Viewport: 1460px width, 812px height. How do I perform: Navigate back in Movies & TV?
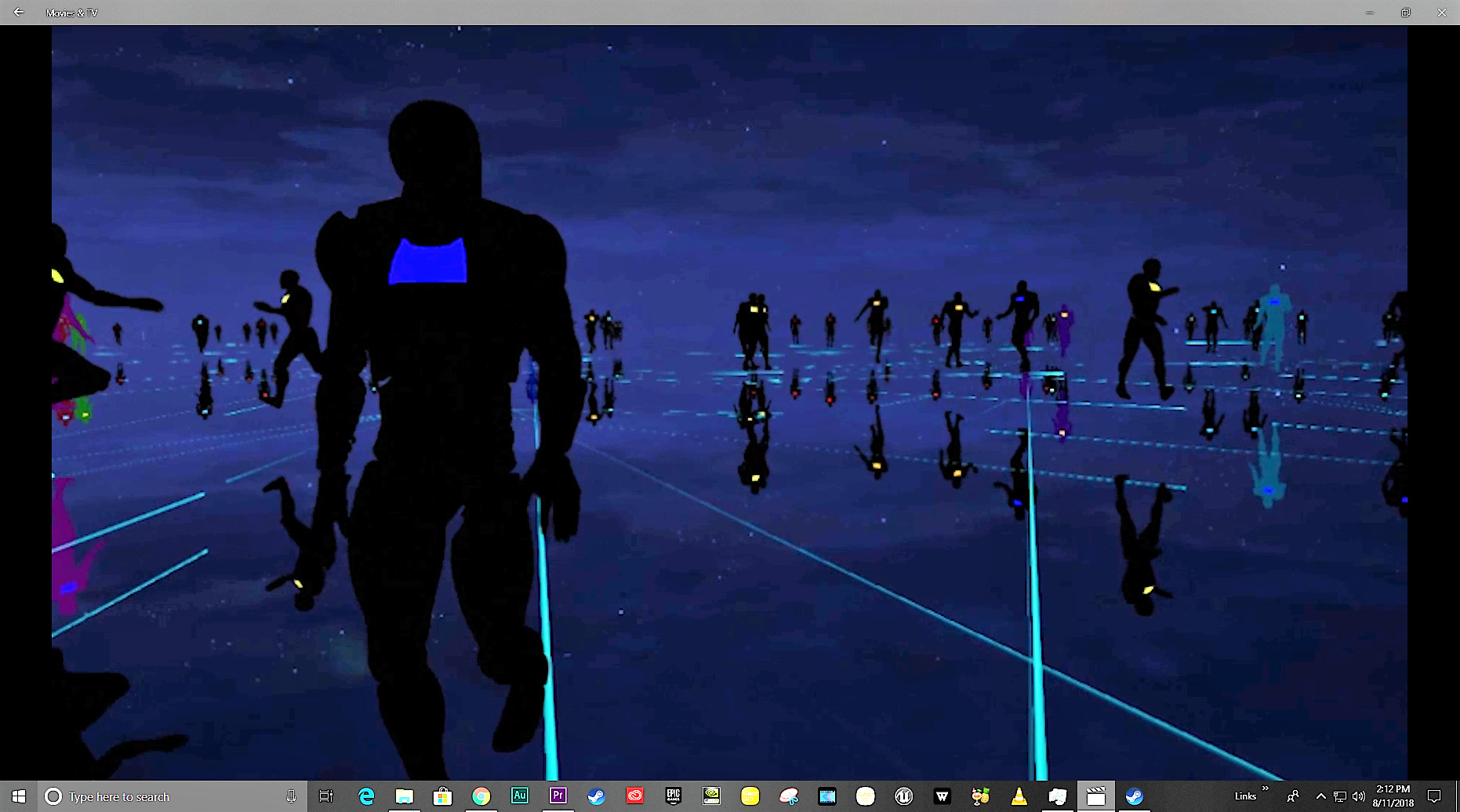(18, 13)
